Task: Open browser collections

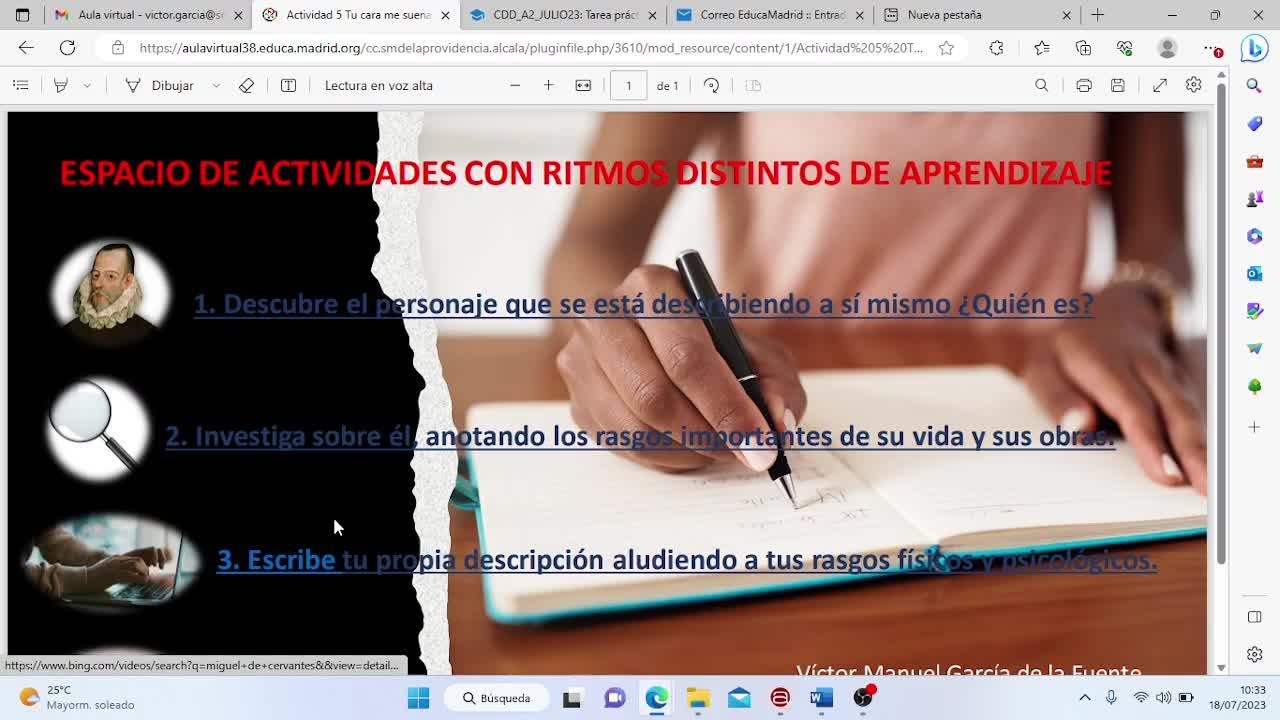Action: (1083, 48)
